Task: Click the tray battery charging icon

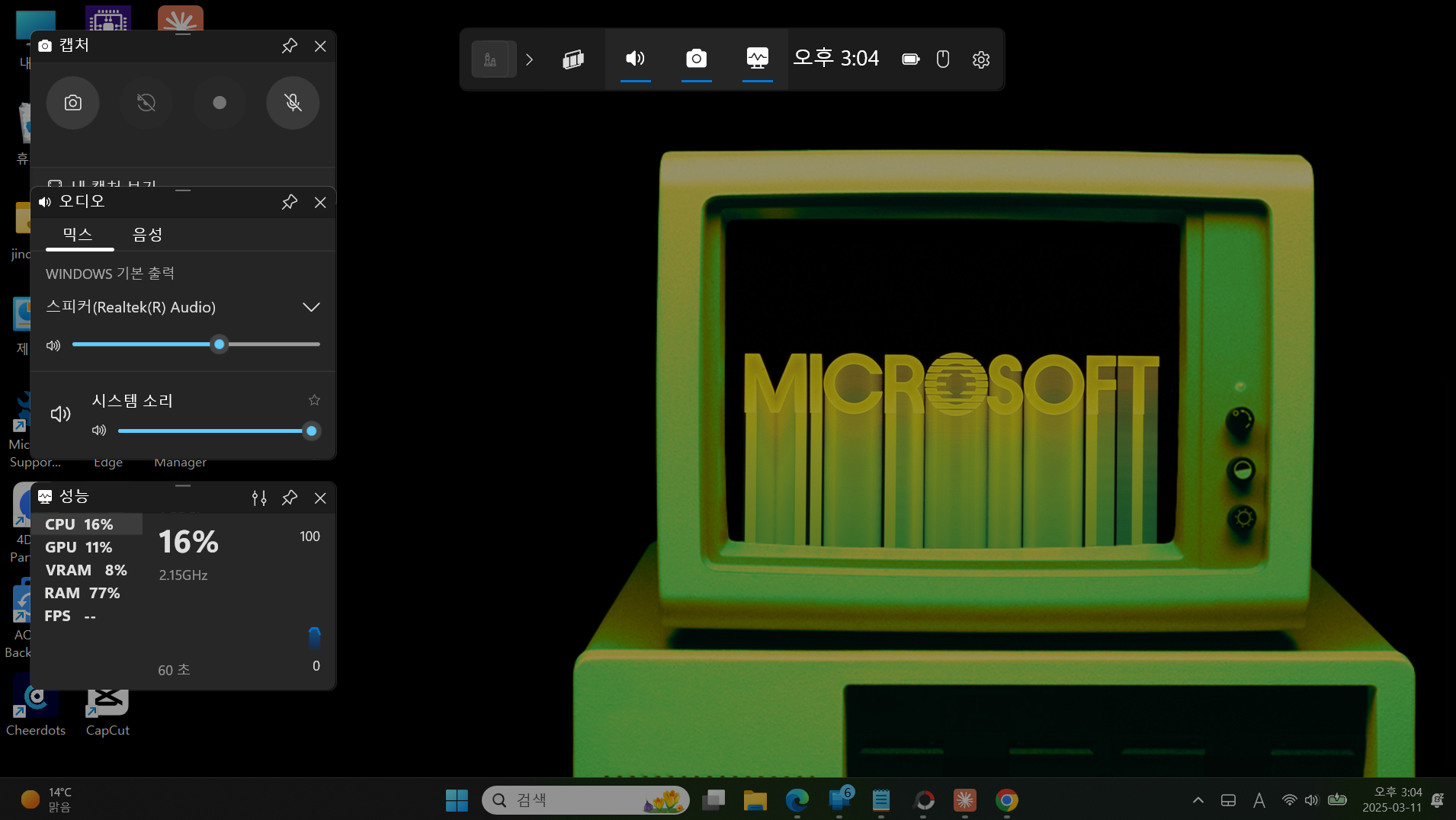Action: point(1337,800)
